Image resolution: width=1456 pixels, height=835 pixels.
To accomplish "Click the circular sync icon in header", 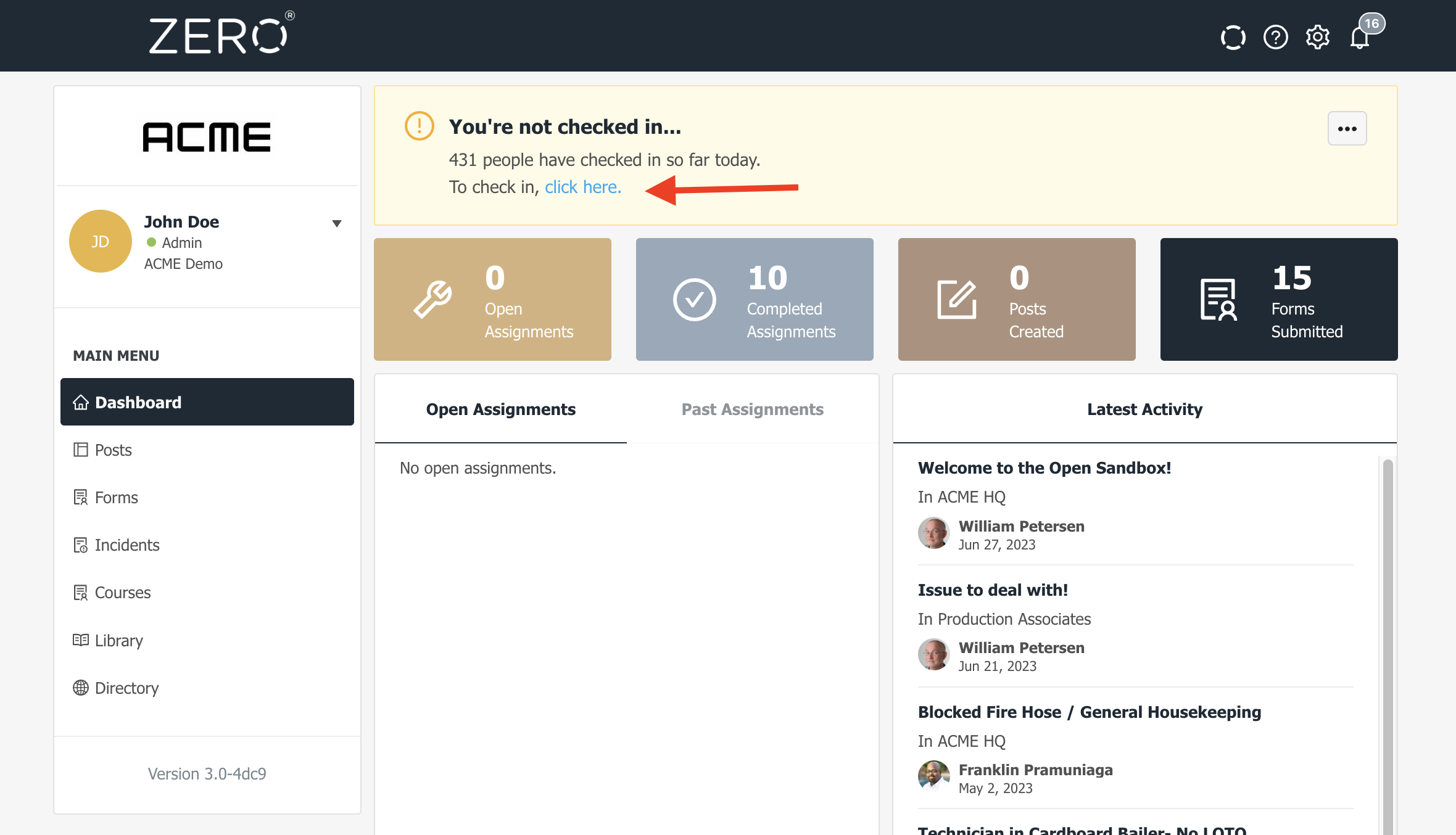I will click(x=1233, y=38).
